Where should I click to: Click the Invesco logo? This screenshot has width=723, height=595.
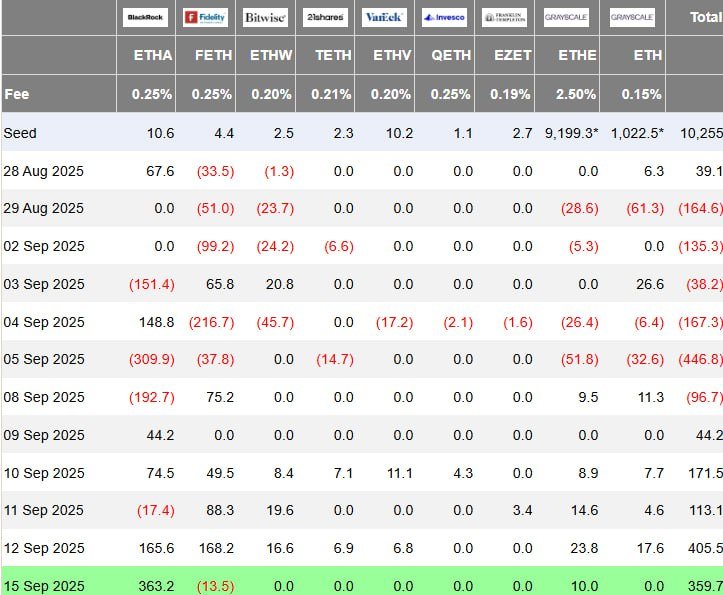[x=444, y=18]
